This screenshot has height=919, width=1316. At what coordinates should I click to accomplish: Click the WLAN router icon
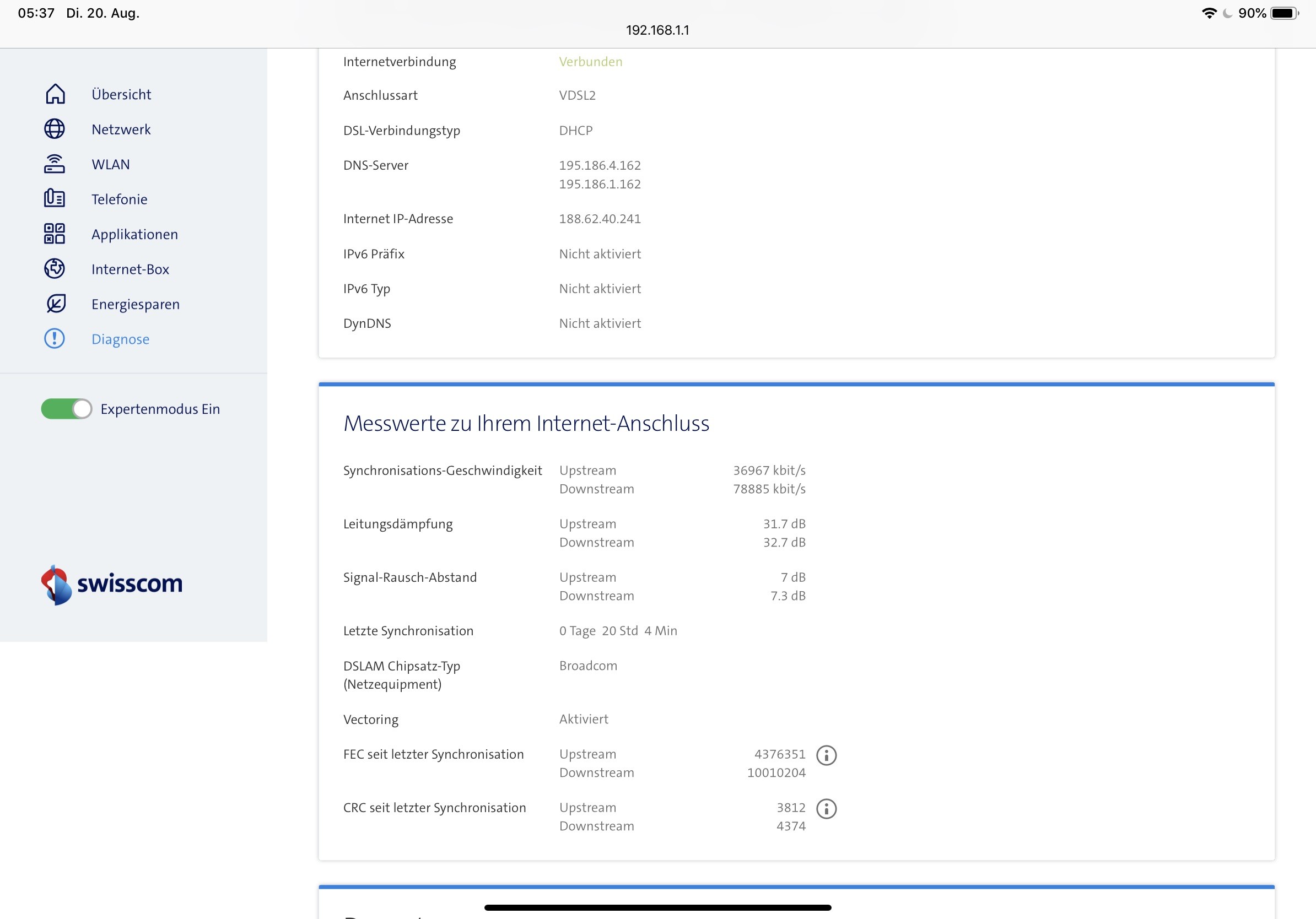pyautogui.click(x=55, y=164)
